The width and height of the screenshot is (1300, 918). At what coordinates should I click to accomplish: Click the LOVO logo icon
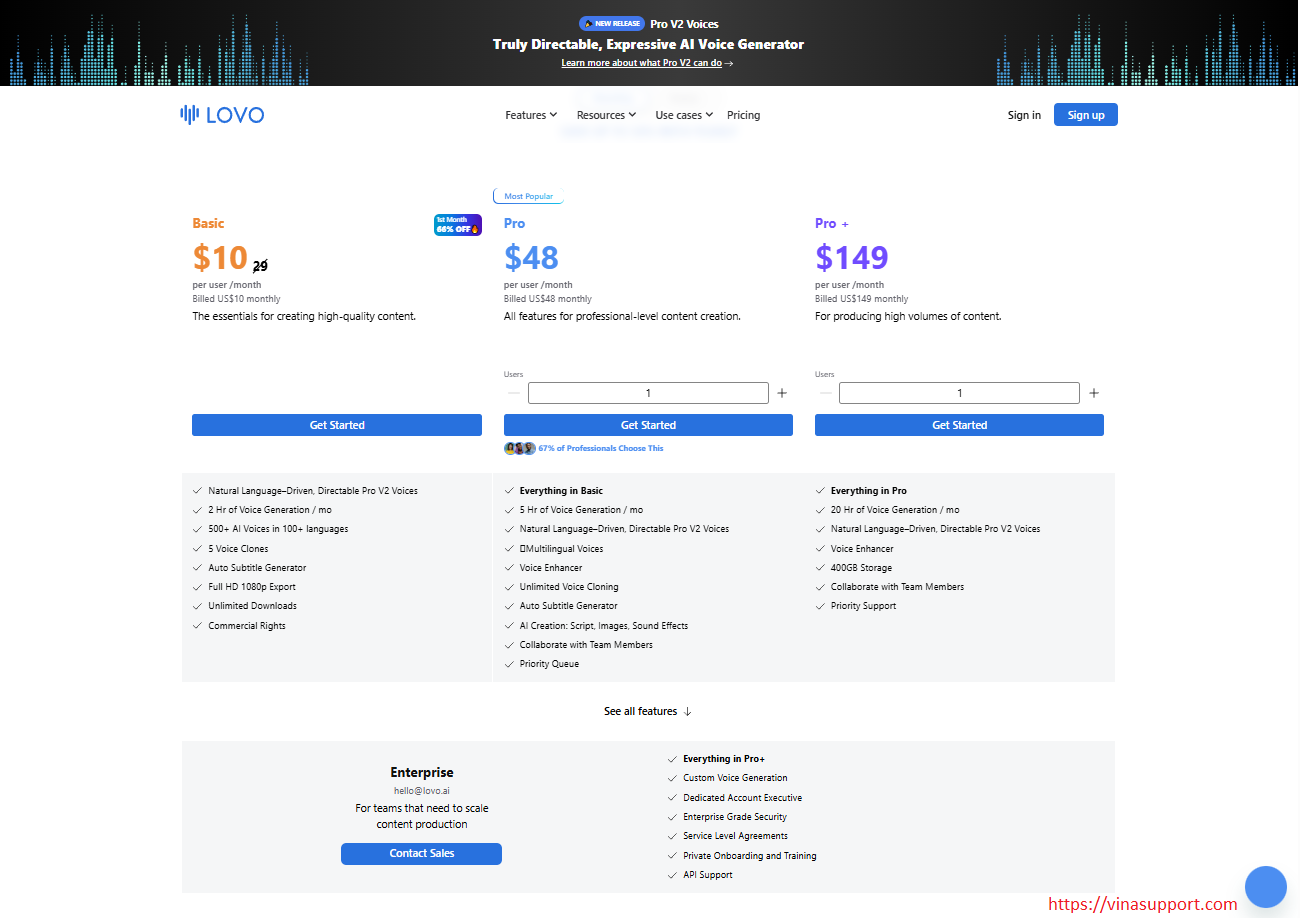click(189, 115)
